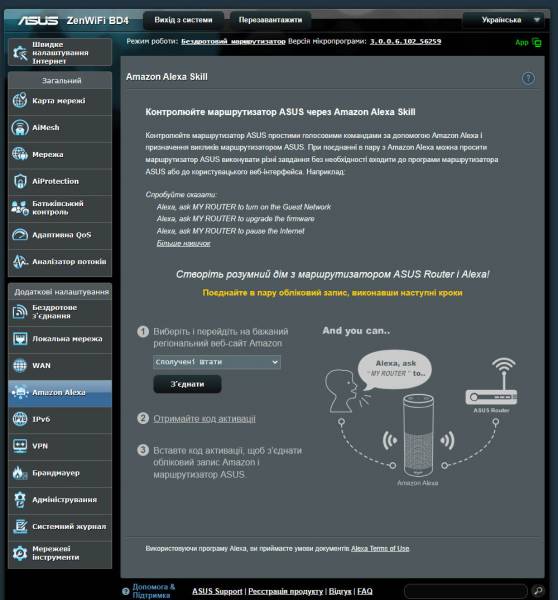Click the Мережа globe icon
Viewport: 558px width, 600px height.
click(x=20, y=154)
